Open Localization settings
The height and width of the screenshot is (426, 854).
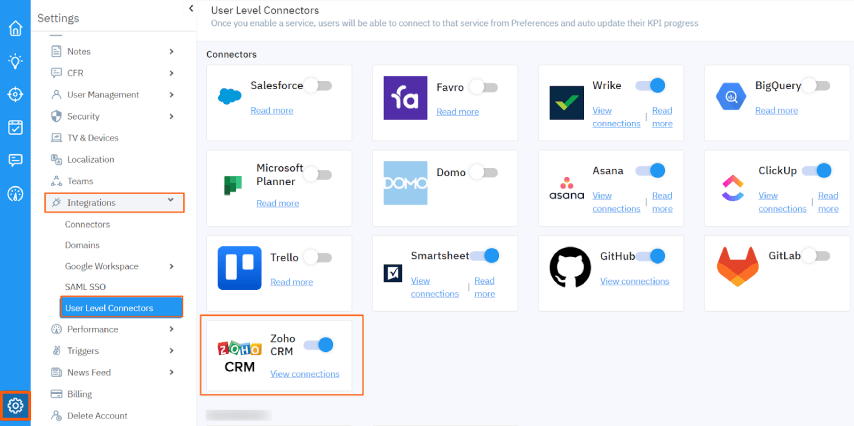coord(90,160)
